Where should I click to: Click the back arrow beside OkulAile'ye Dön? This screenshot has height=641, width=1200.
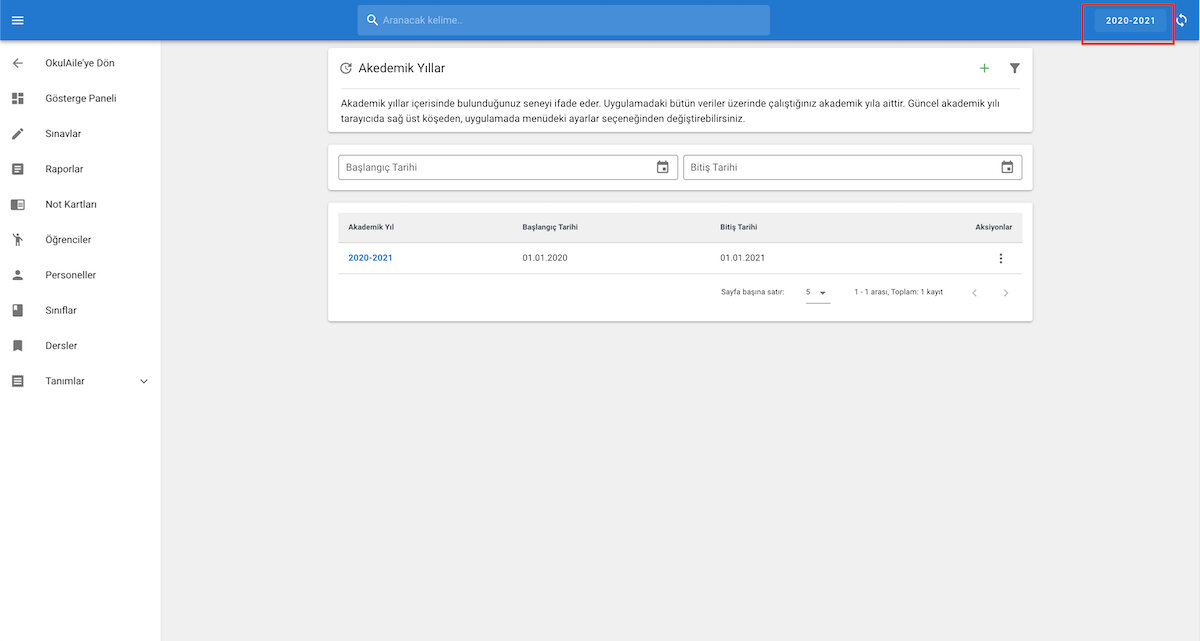coord(17,63)
